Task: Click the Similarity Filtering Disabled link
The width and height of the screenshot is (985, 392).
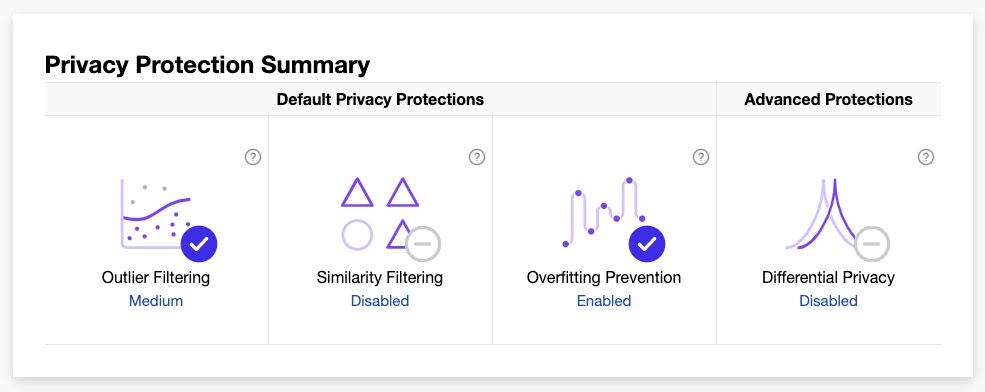Action: (x=380, y=301)
